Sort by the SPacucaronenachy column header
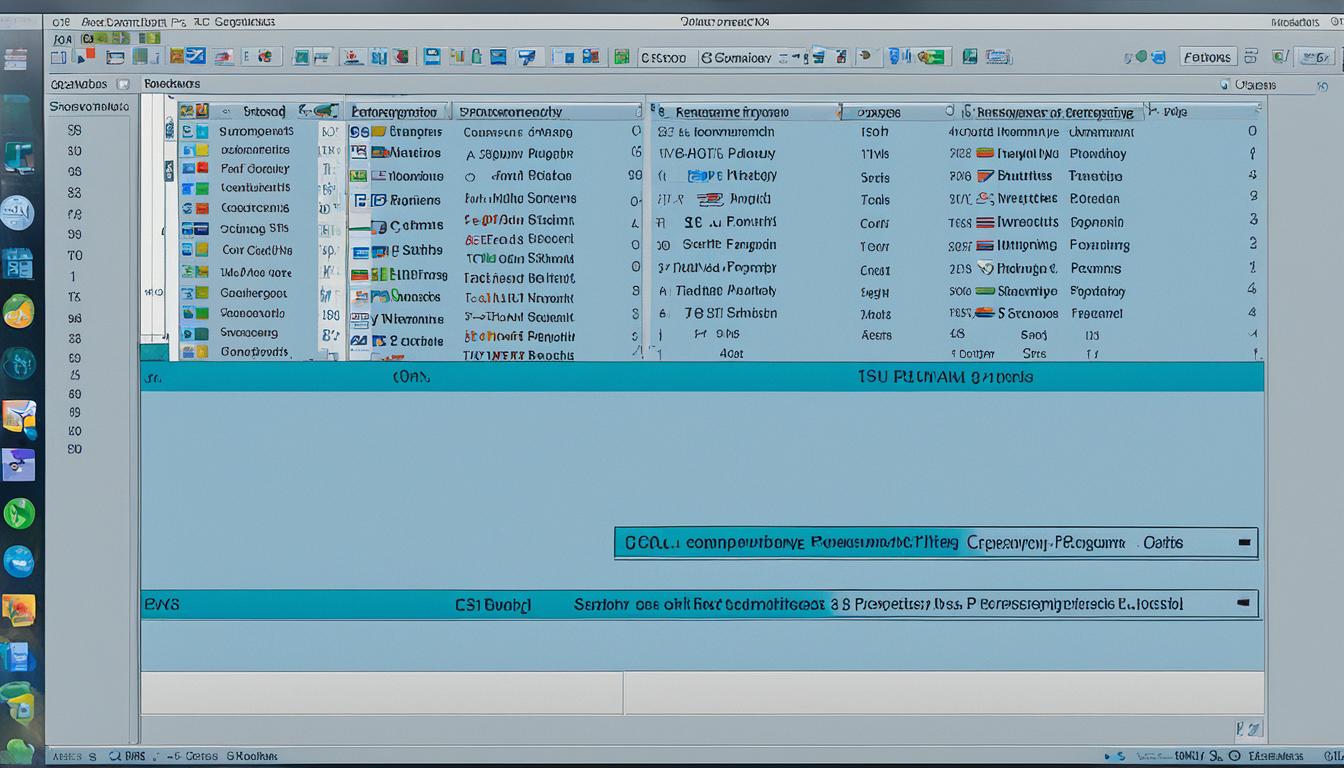The image size is (1344, 768). (x=545, y=112)
